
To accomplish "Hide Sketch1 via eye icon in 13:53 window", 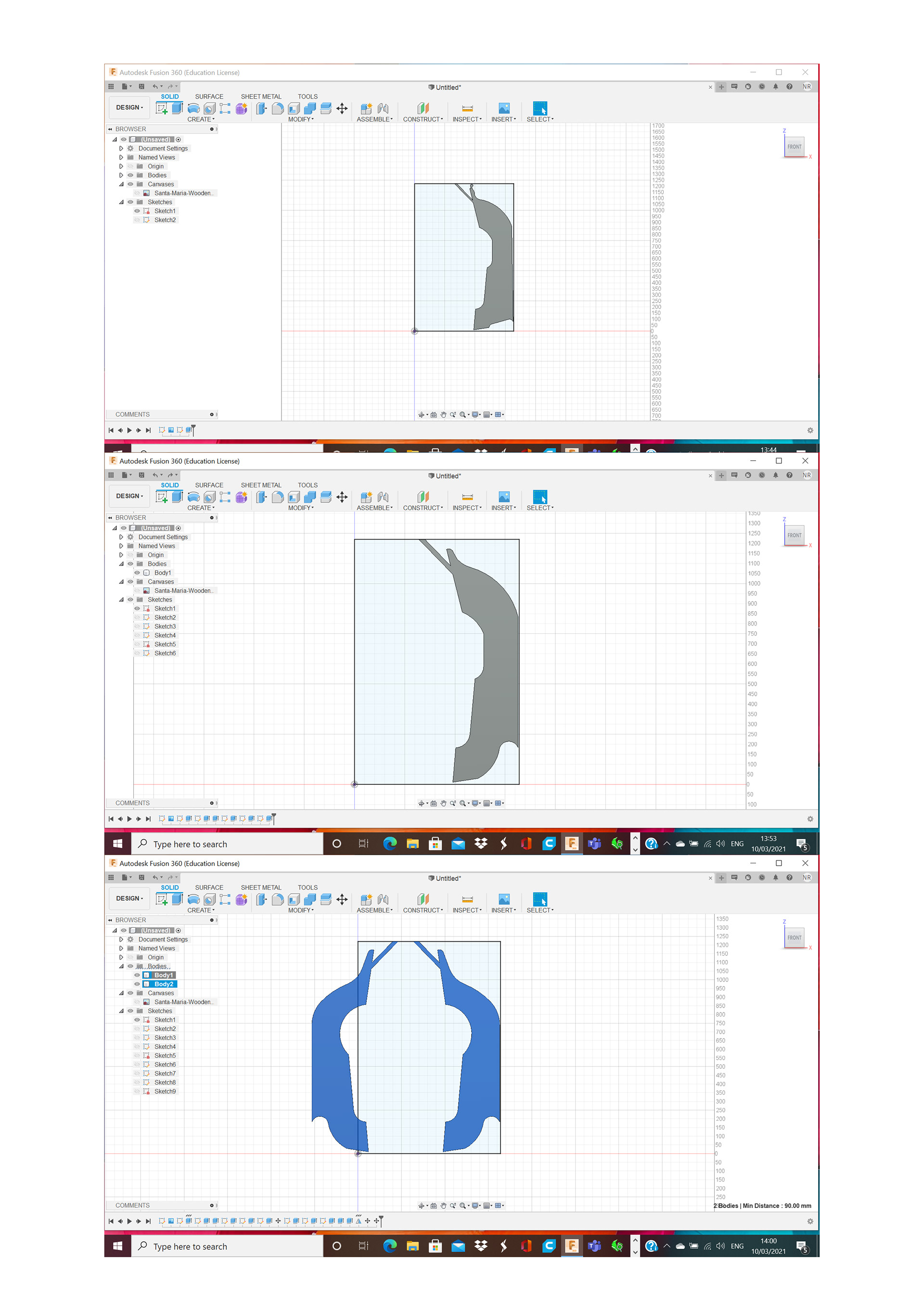I will (137, 609).
